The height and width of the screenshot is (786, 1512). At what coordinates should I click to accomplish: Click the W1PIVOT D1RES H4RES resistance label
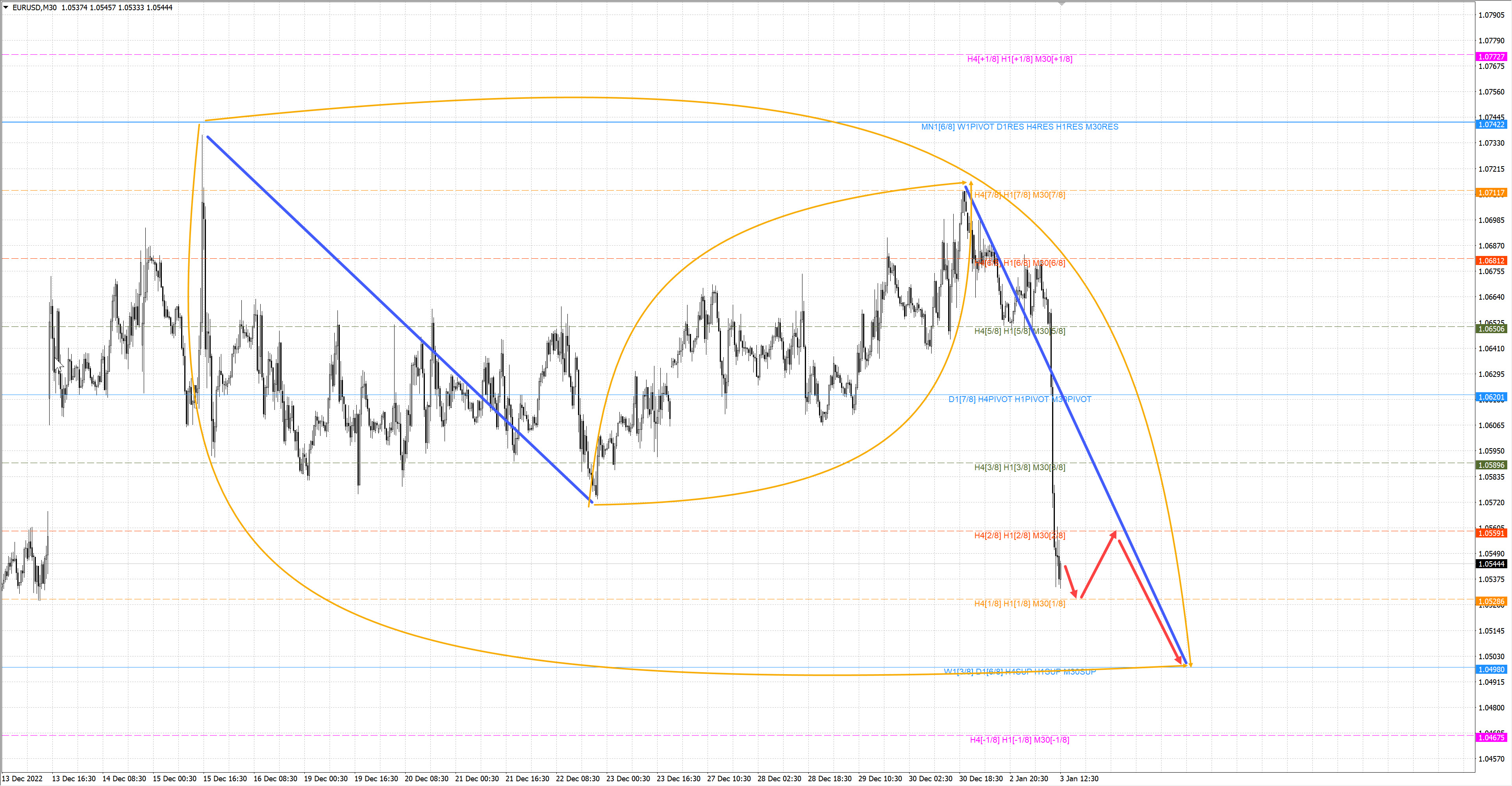tap(1019, 127)
